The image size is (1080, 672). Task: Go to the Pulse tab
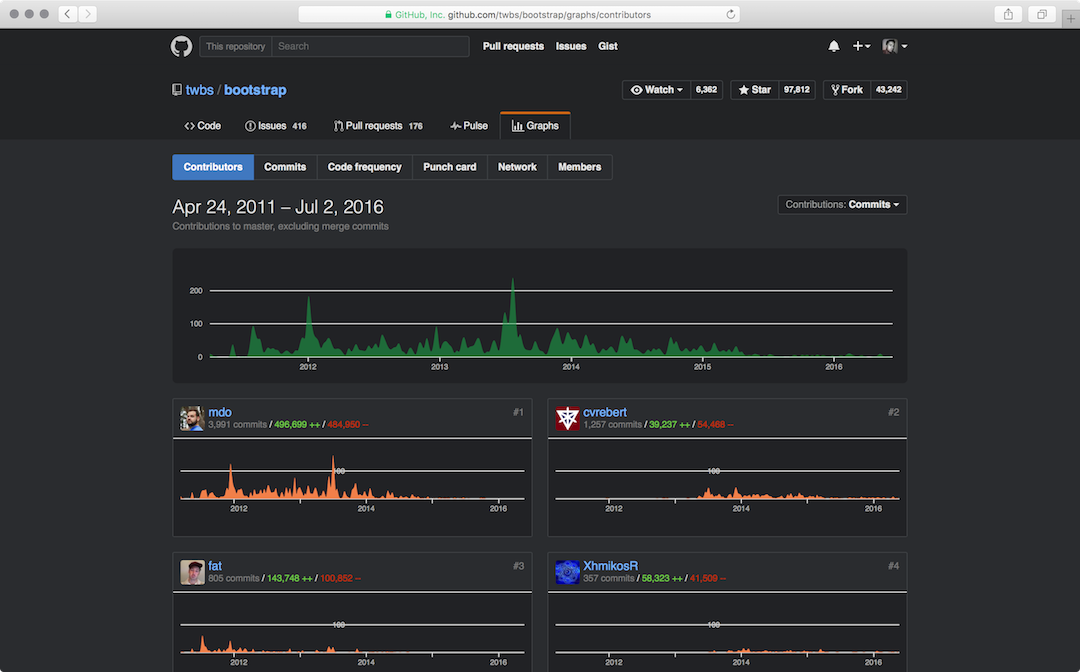[469, 126]
